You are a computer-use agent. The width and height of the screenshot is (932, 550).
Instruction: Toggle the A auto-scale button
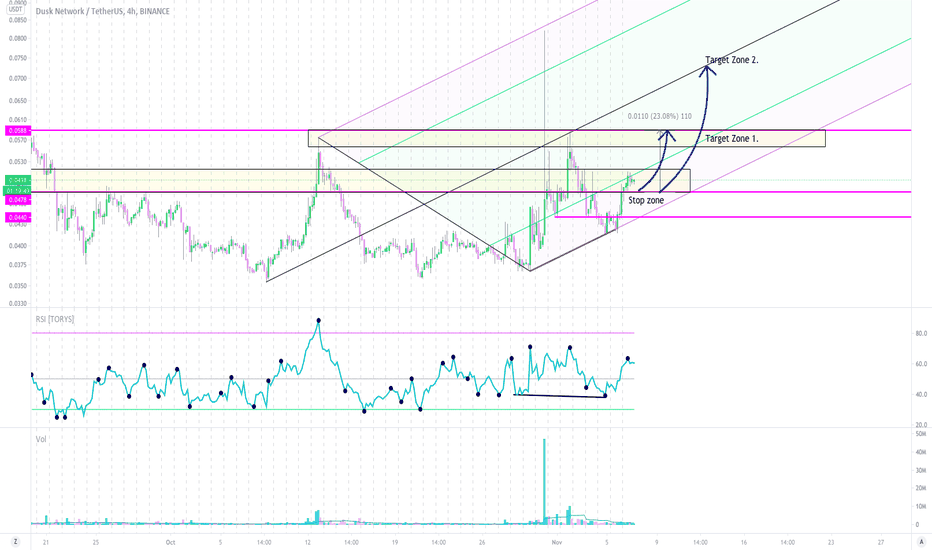tap(921, 542)
